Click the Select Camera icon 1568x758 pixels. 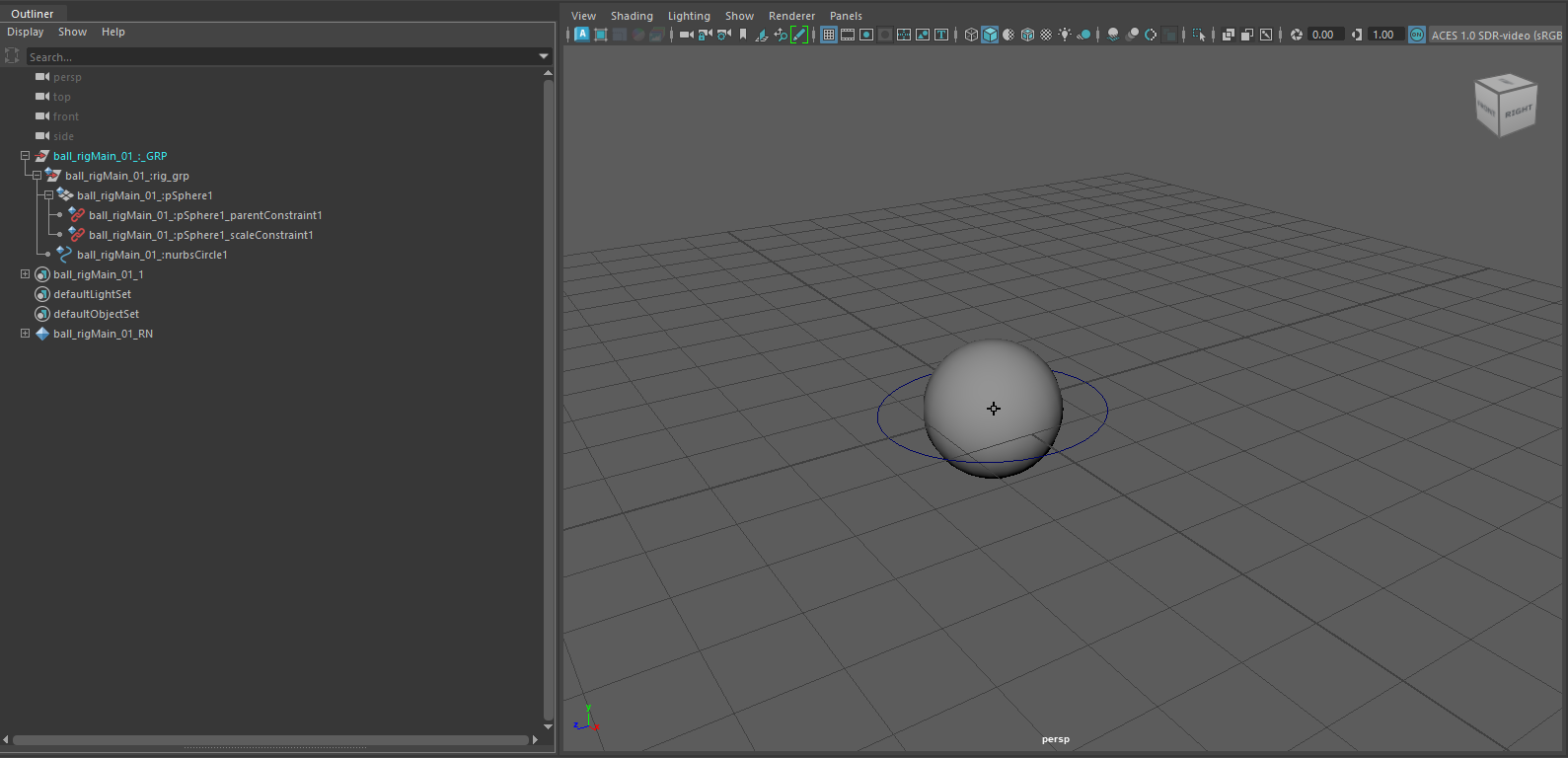(687, 35)
